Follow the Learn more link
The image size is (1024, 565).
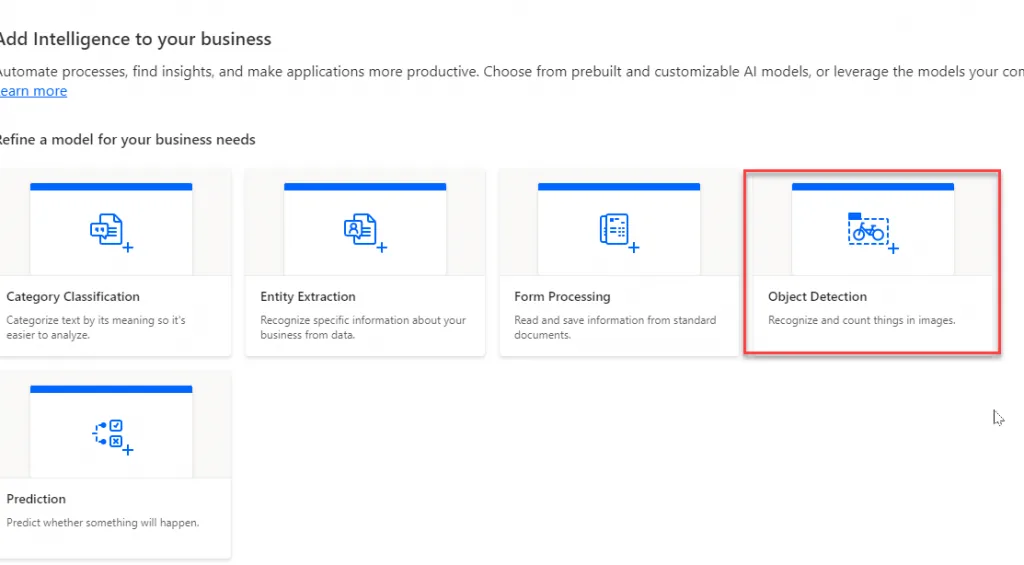[33, 91]
